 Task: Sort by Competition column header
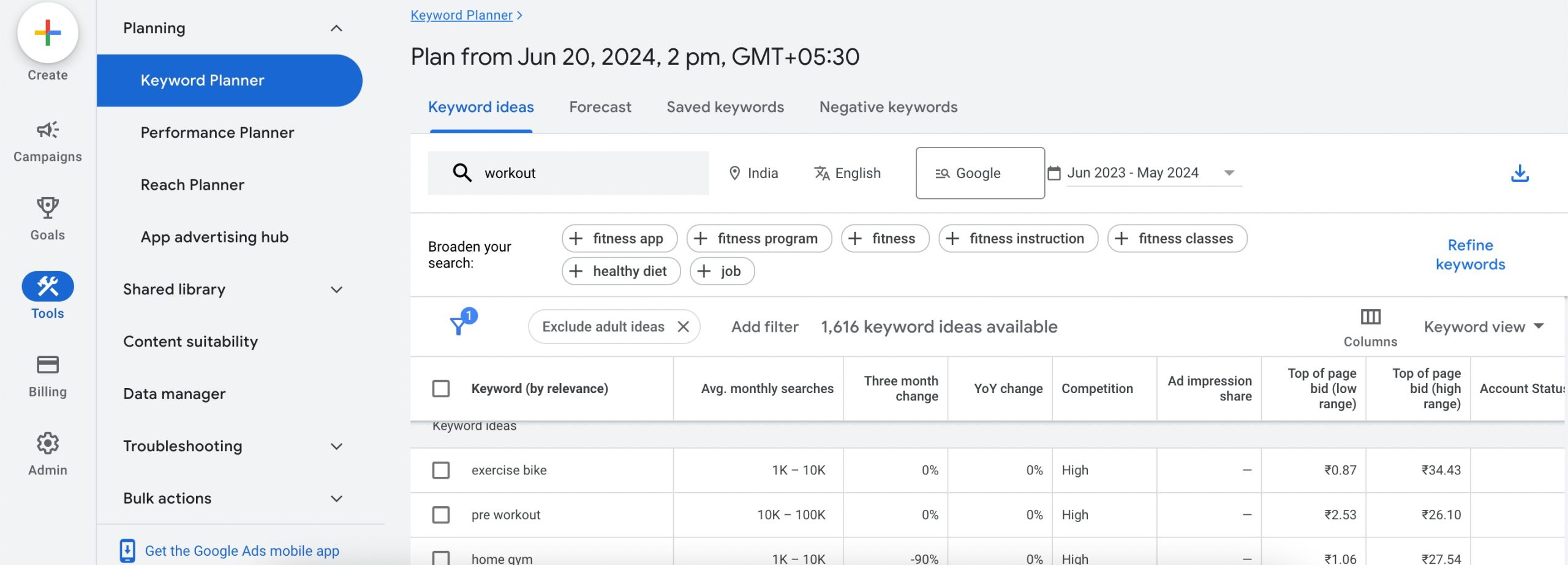pyautogui.click(x=1097, y=389)
